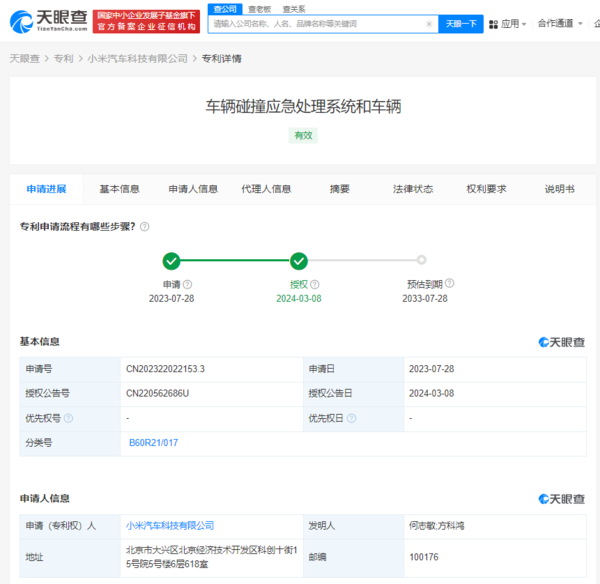600x584 pixels.
Task: Click the green checkmark above 申请
Action: [x=172, y=261]
